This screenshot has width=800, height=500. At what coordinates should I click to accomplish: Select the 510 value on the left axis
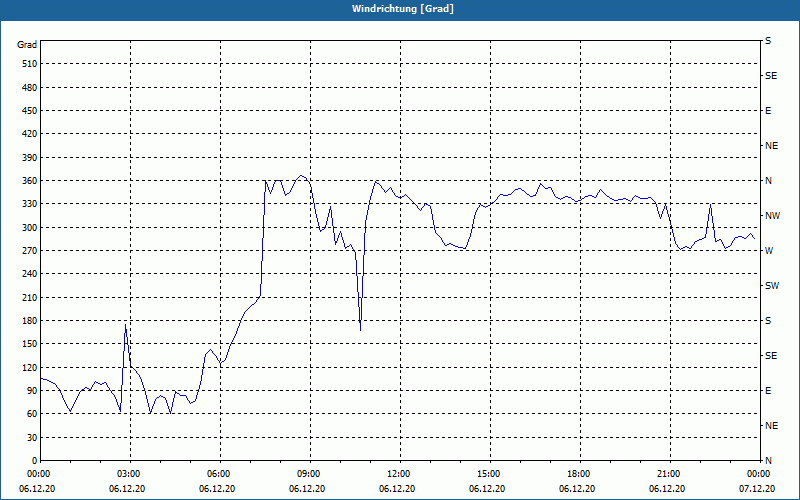[x=30, y=64]
